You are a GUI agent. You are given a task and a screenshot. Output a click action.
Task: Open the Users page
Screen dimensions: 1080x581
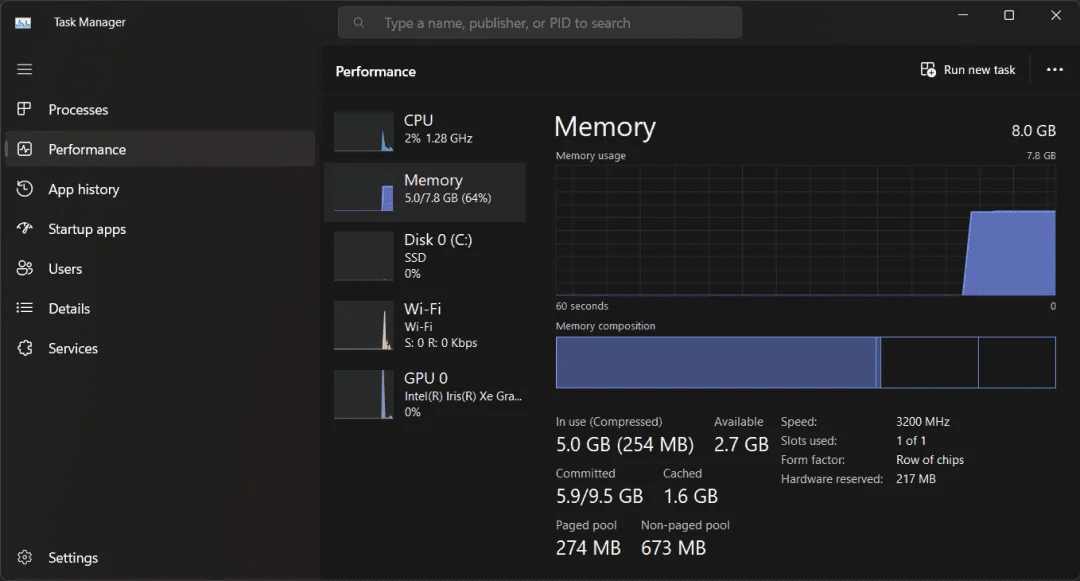click(160, 269)
